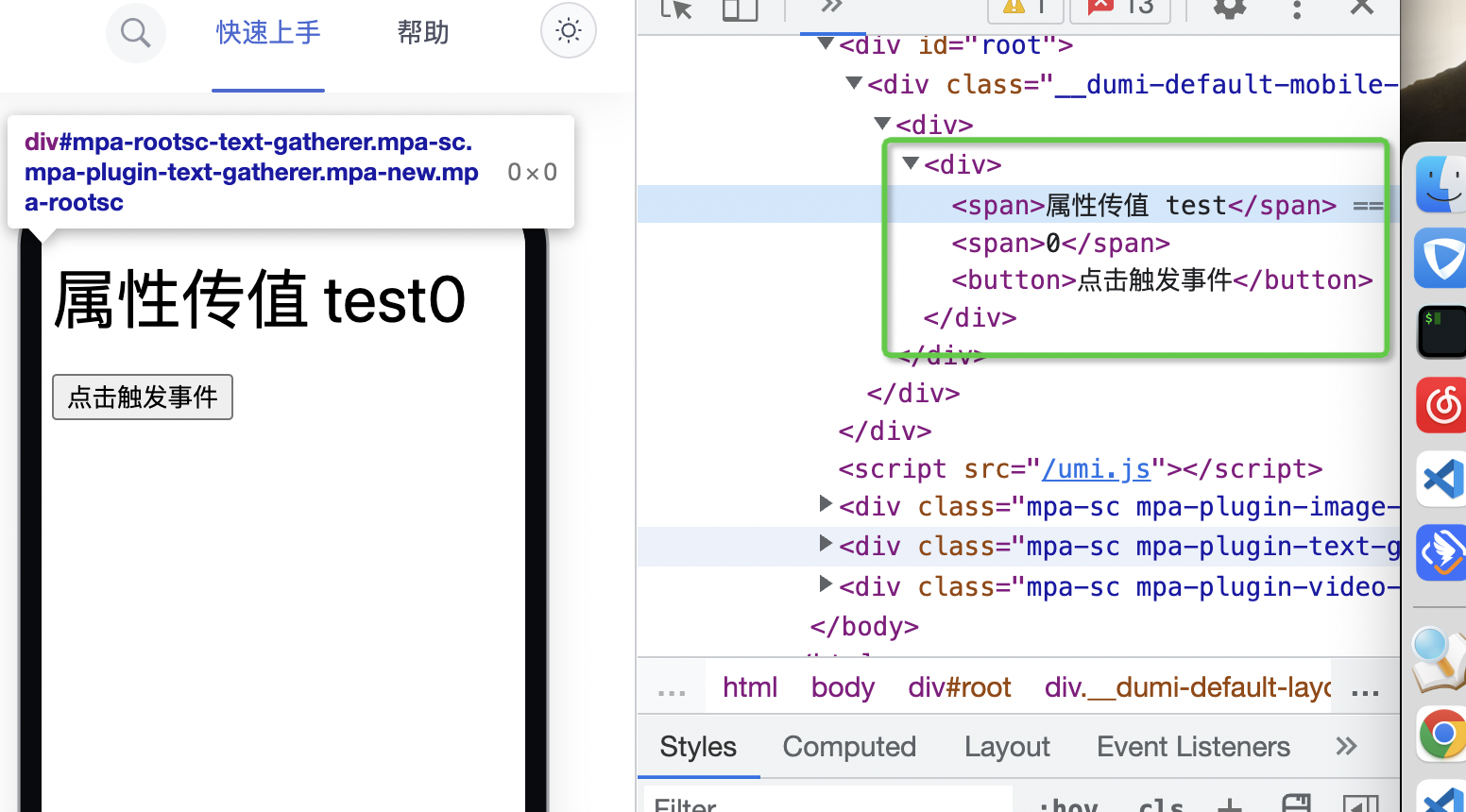Click the body breadcrumb item

(843, 687)
